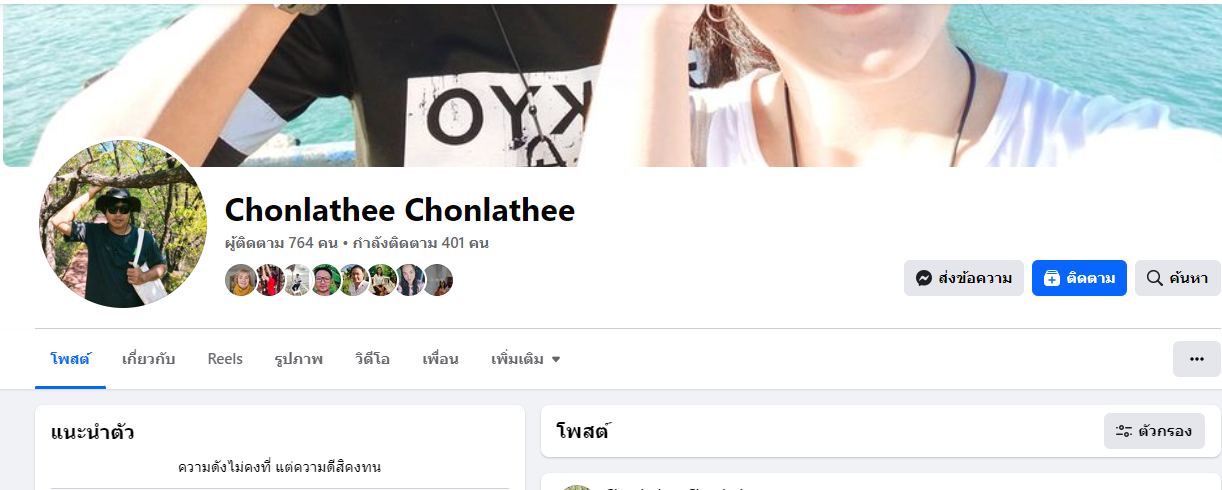
Task: Click the ตัวกรอง filter button
Action: pos(1154,431)
